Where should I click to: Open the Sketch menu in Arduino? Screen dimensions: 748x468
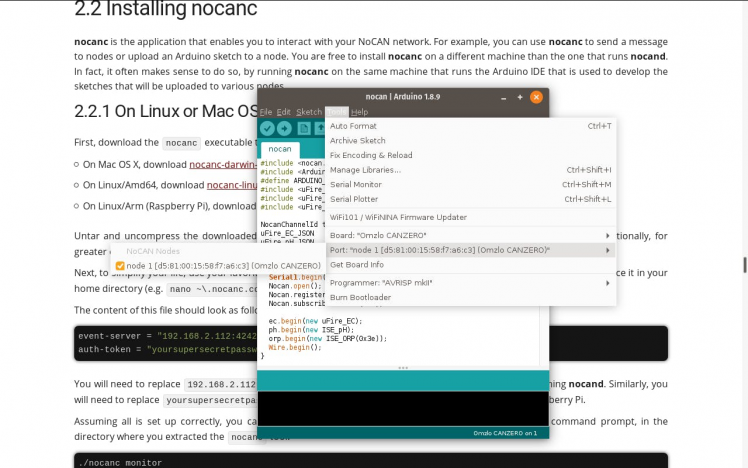click(x=309, y=112)
